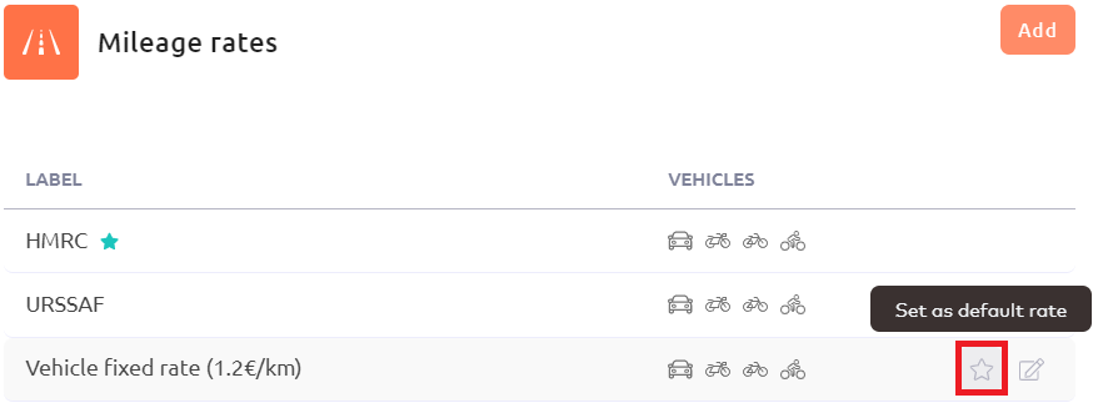
Task: Click the car icon in Vehicle fixed rate row
Action: click(x=680, y=370)
